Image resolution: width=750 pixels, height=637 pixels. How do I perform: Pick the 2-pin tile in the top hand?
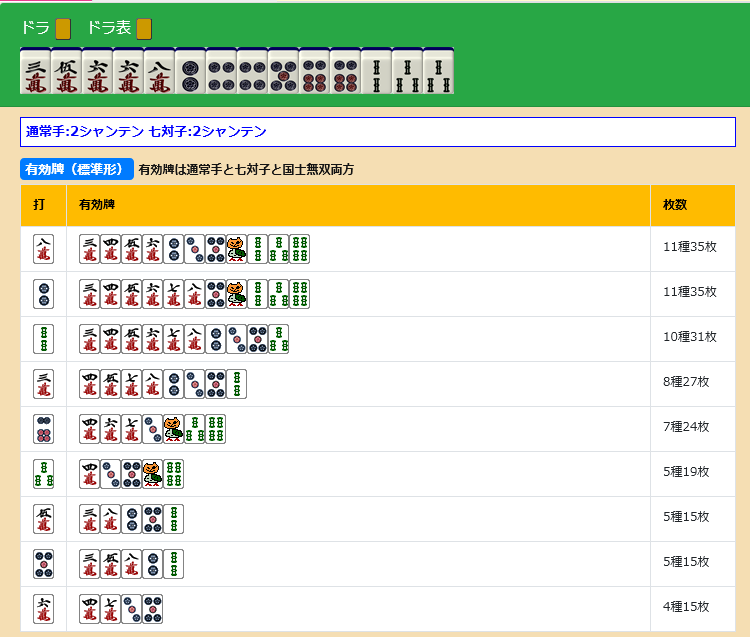point(190,72)
